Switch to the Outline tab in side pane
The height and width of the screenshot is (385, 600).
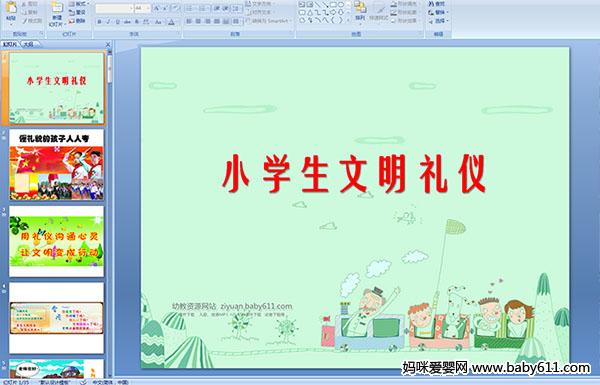[x=28, y=44]
